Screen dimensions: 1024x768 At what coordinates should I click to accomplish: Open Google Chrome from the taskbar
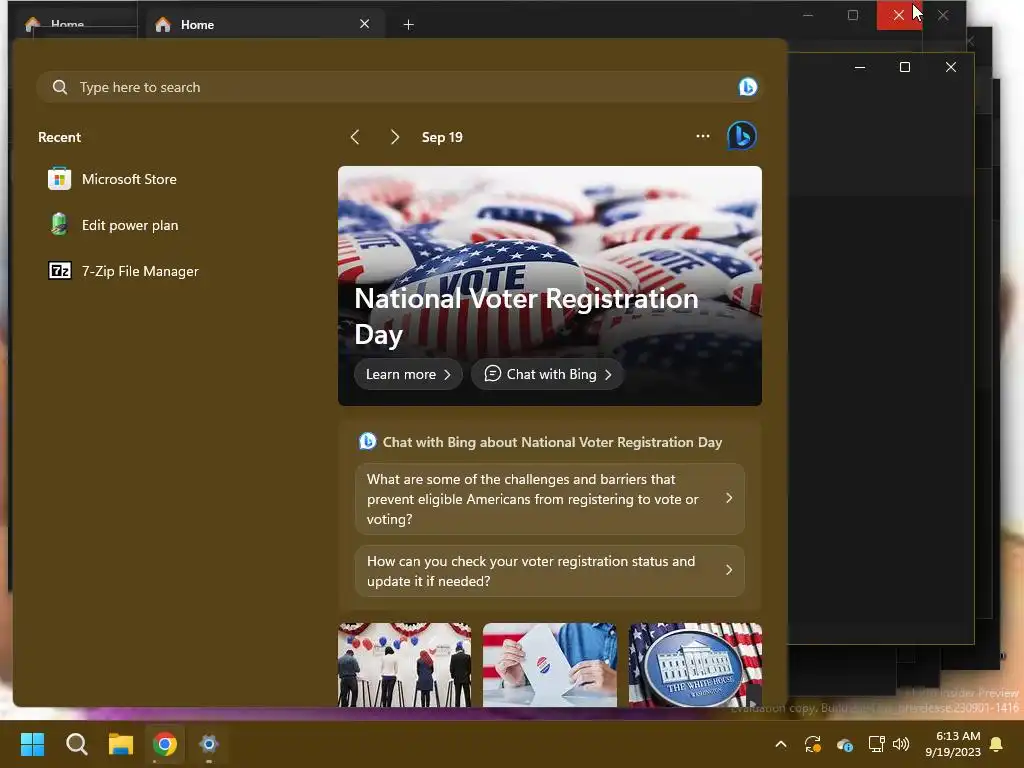coord(165,744)
